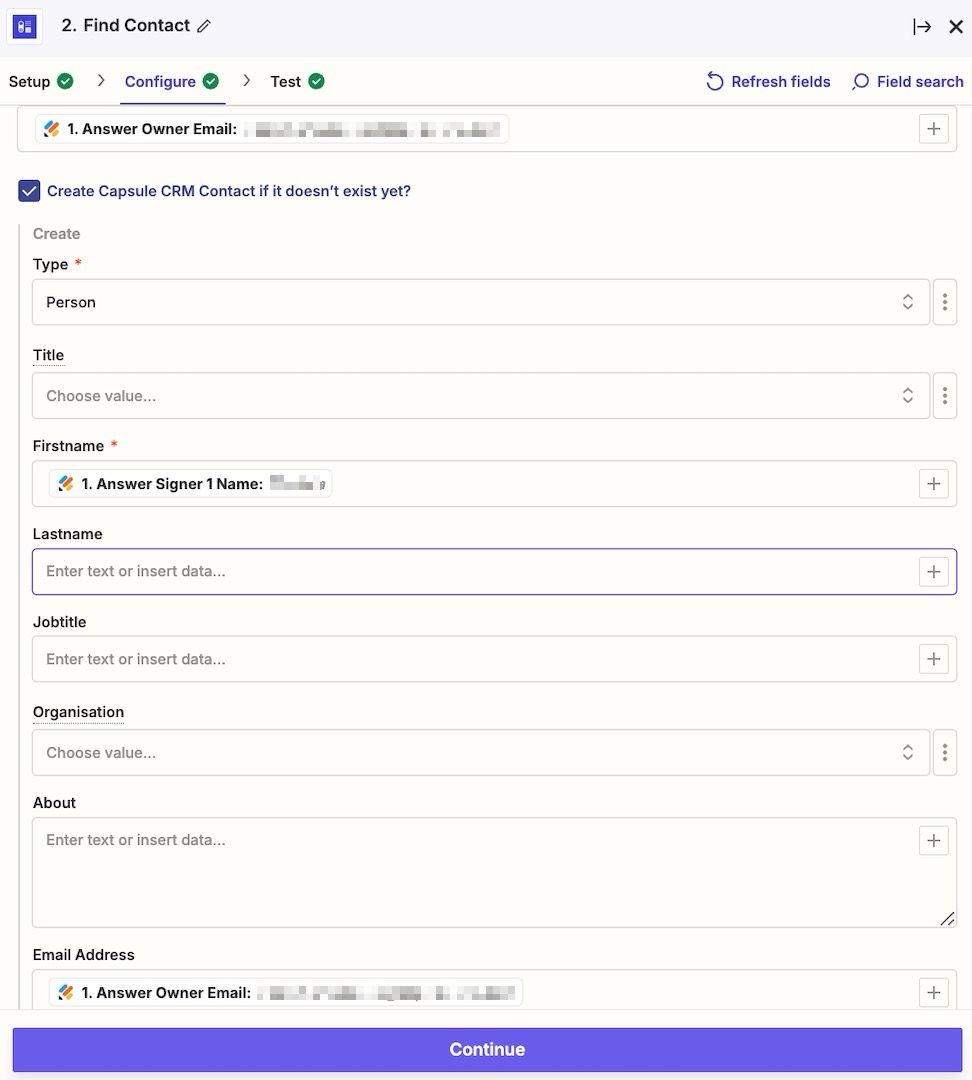
Task: Close the Find Contact panel
Action: (x=955, y=27)
